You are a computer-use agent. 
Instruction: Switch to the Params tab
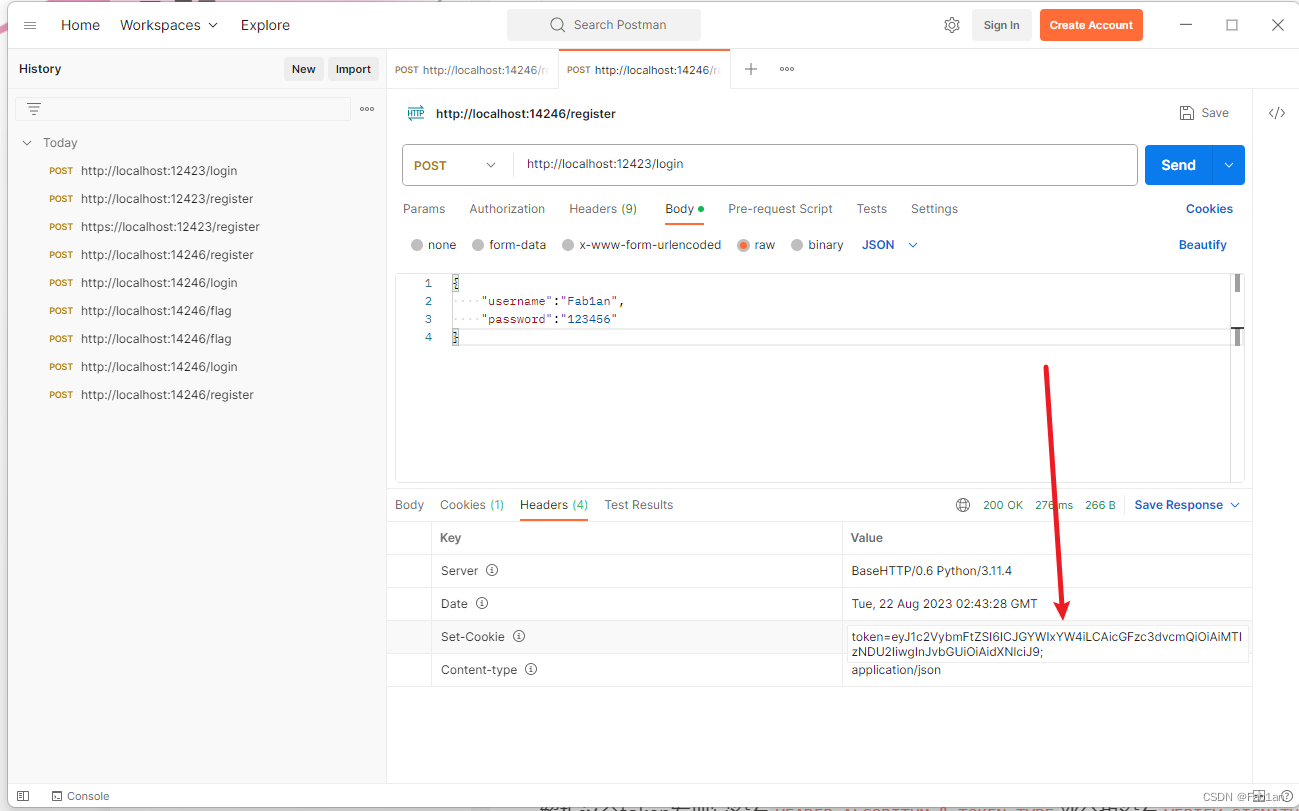pos(424,209)
